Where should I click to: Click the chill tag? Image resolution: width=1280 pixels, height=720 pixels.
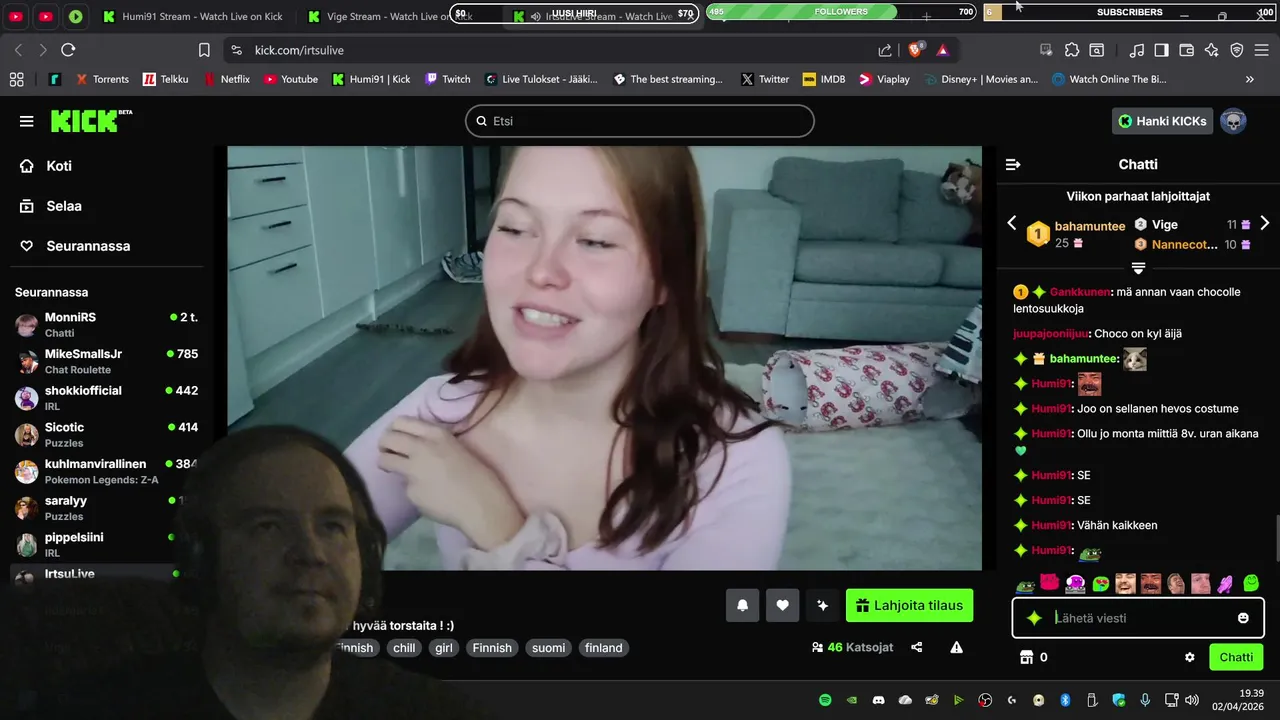point(404,648)
